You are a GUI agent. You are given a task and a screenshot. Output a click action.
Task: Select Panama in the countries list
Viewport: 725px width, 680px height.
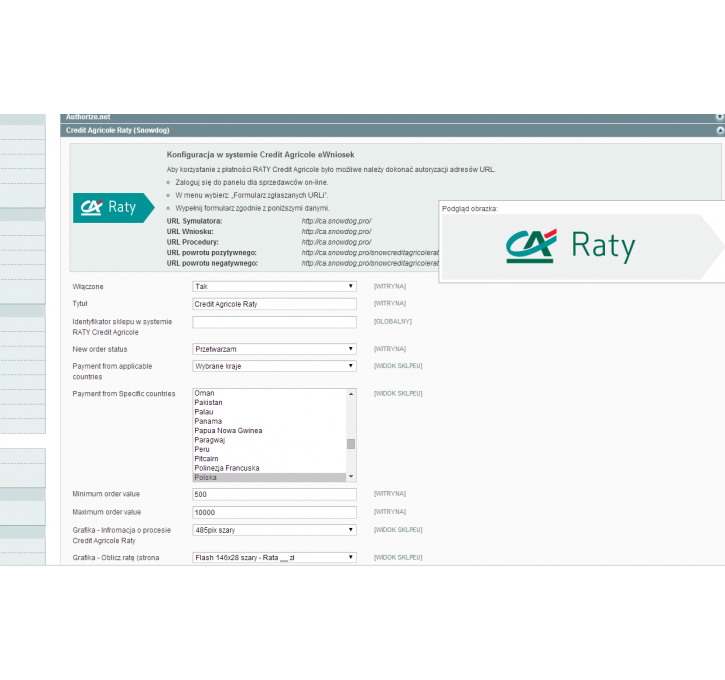click(269, 421)
